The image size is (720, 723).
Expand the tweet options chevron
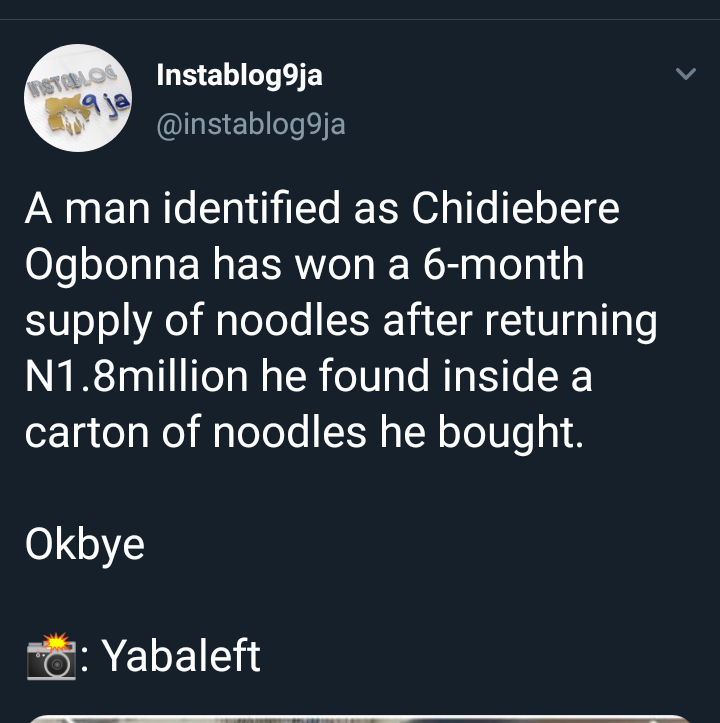pos(685,74)
